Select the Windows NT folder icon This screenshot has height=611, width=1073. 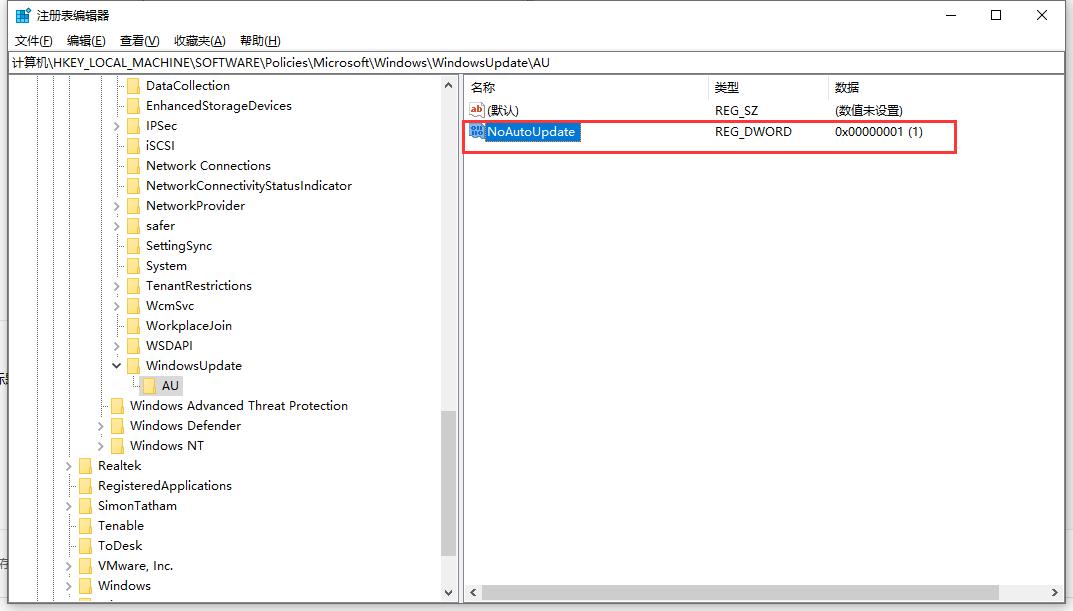118,446
